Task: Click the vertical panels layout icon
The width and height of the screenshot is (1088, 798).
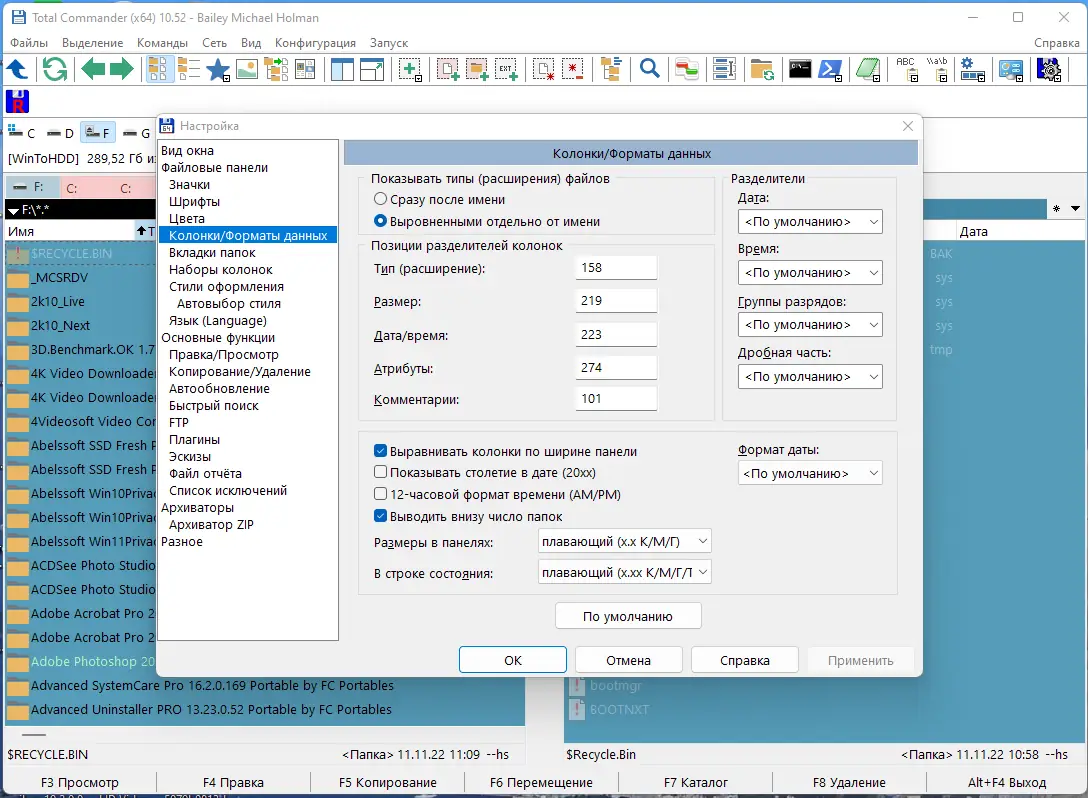Action: (x=342, y=69)
